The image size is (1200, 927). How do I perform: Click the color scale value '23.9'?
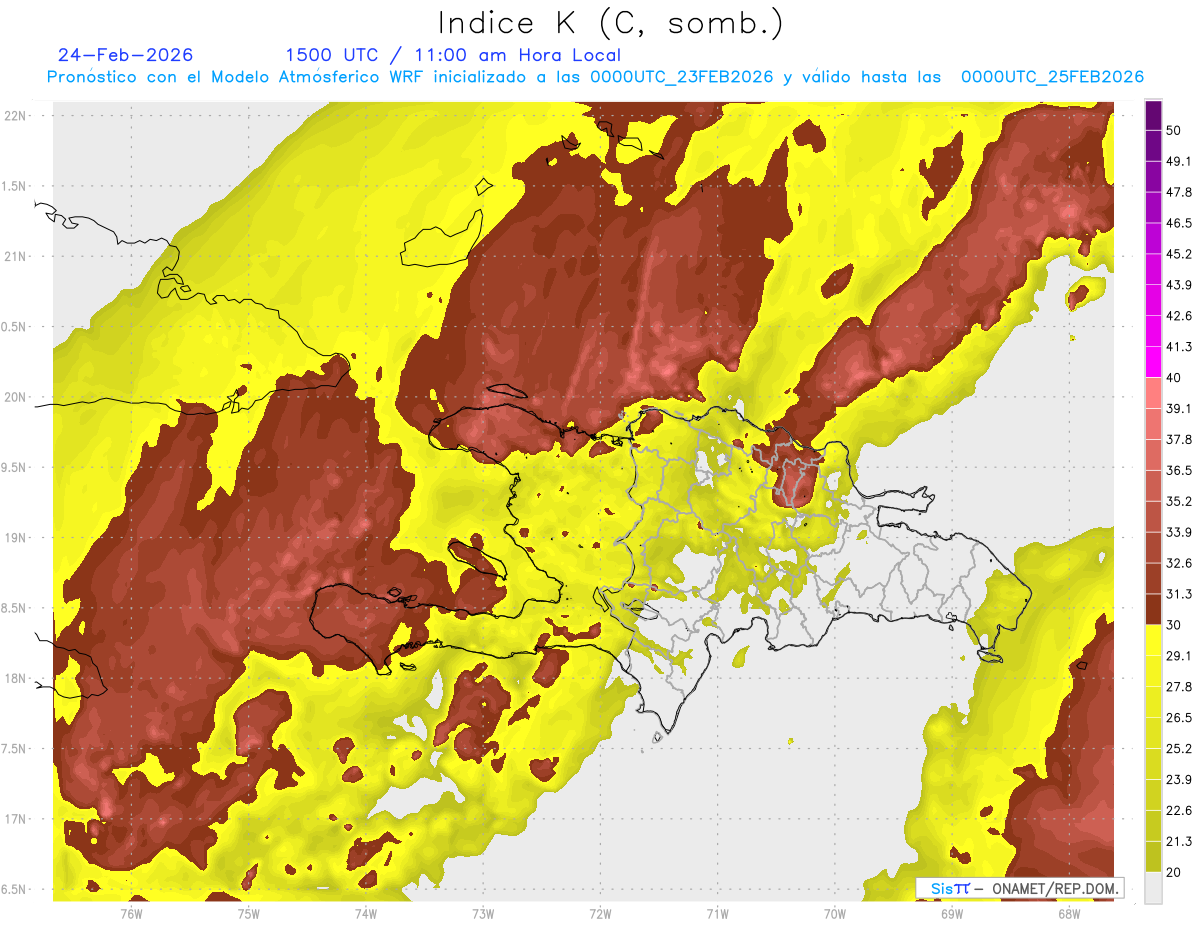click(1179, 779)
